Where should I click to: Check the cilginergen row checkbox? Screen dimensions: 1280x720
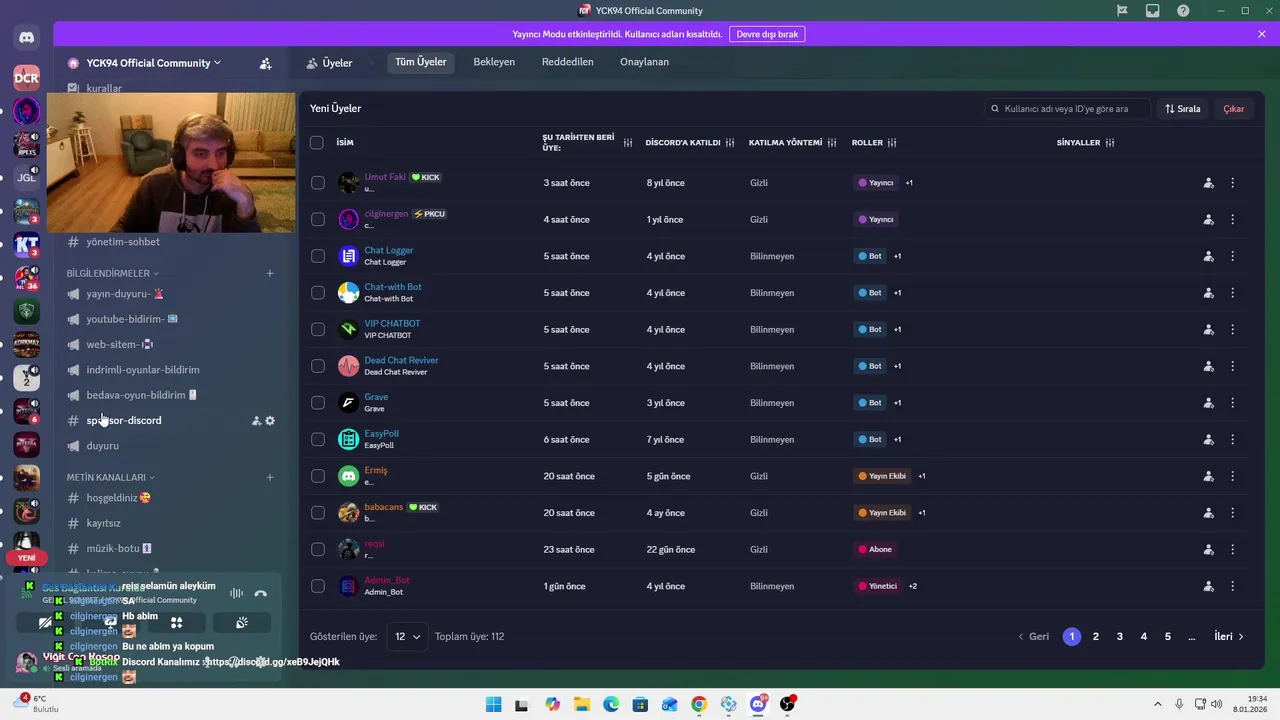pos(317,219)
